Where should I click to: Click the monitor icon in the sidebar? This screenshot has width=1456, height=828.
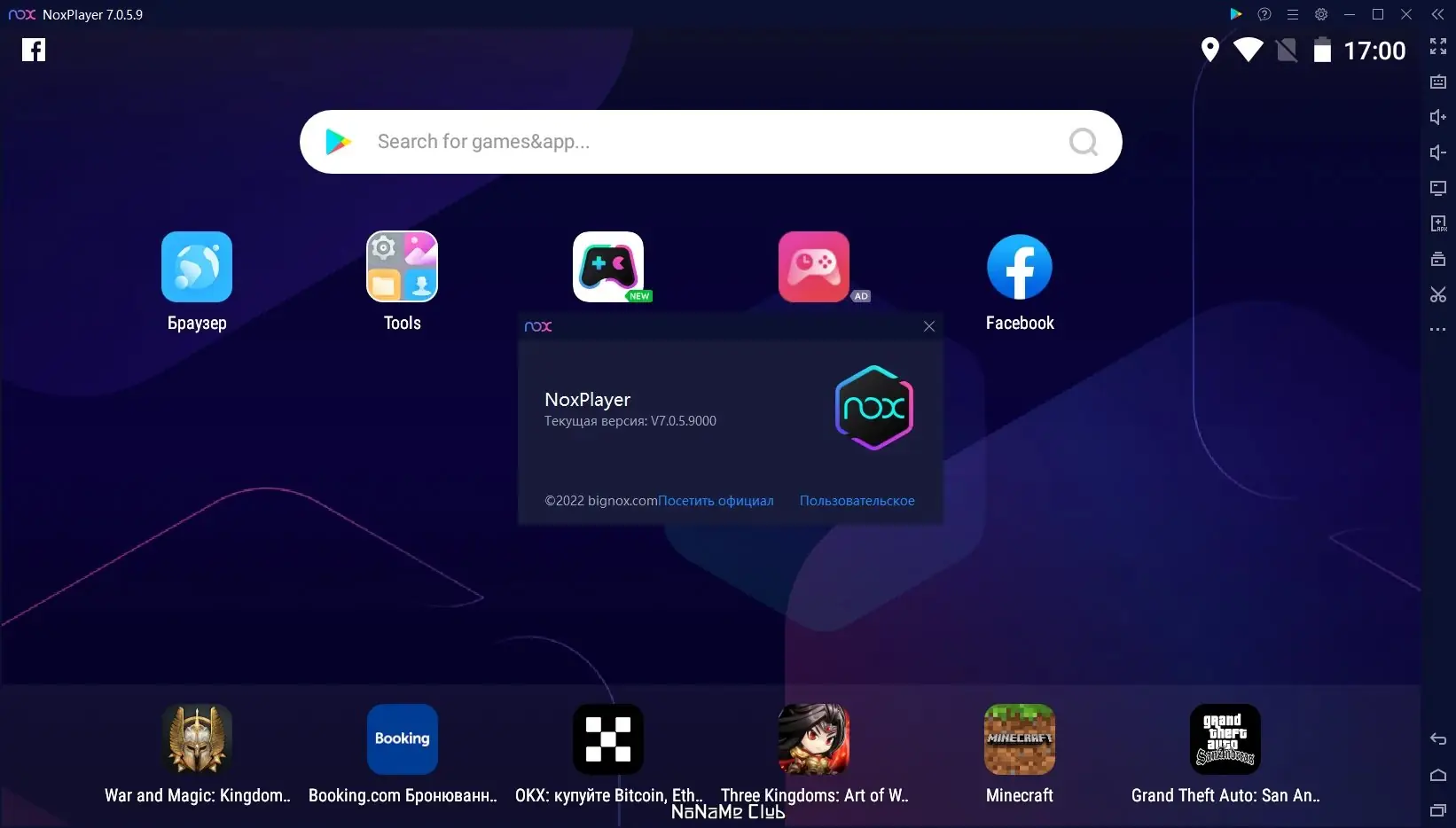(x=1438, y=188)
